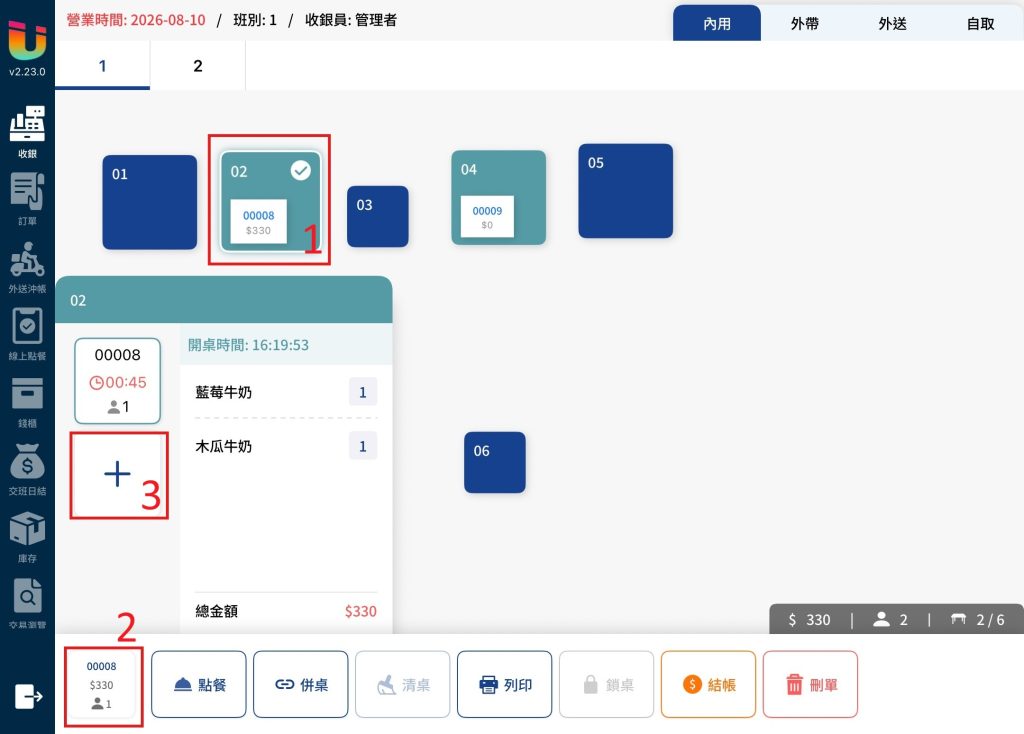Viewport: 1024px width, 734px height.
Task: Open the 交班日結 money bag icon
Action: (27, 461)
